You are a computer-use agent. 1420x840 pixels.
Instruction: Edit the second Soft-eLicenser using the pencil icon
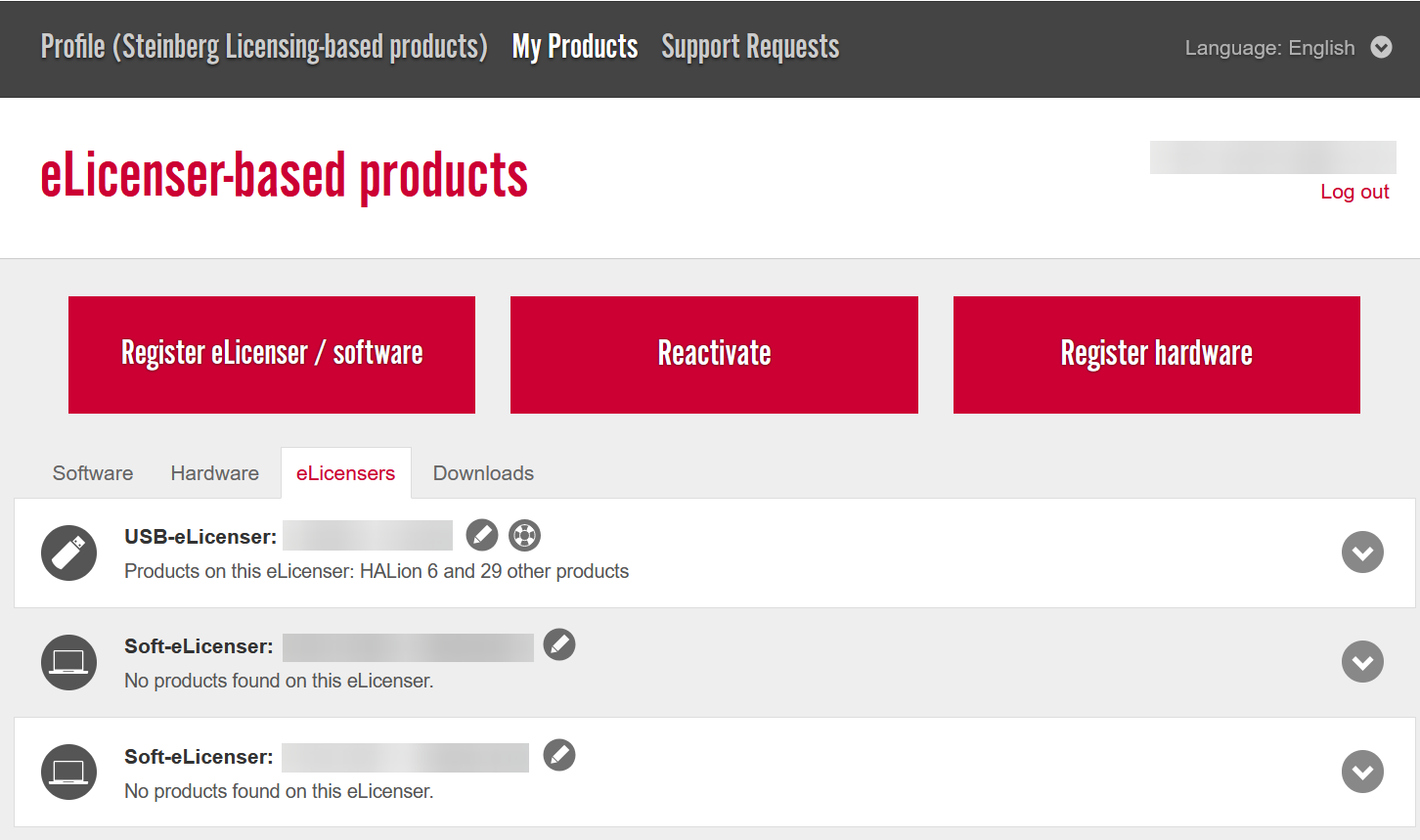[x=559, y=755]
